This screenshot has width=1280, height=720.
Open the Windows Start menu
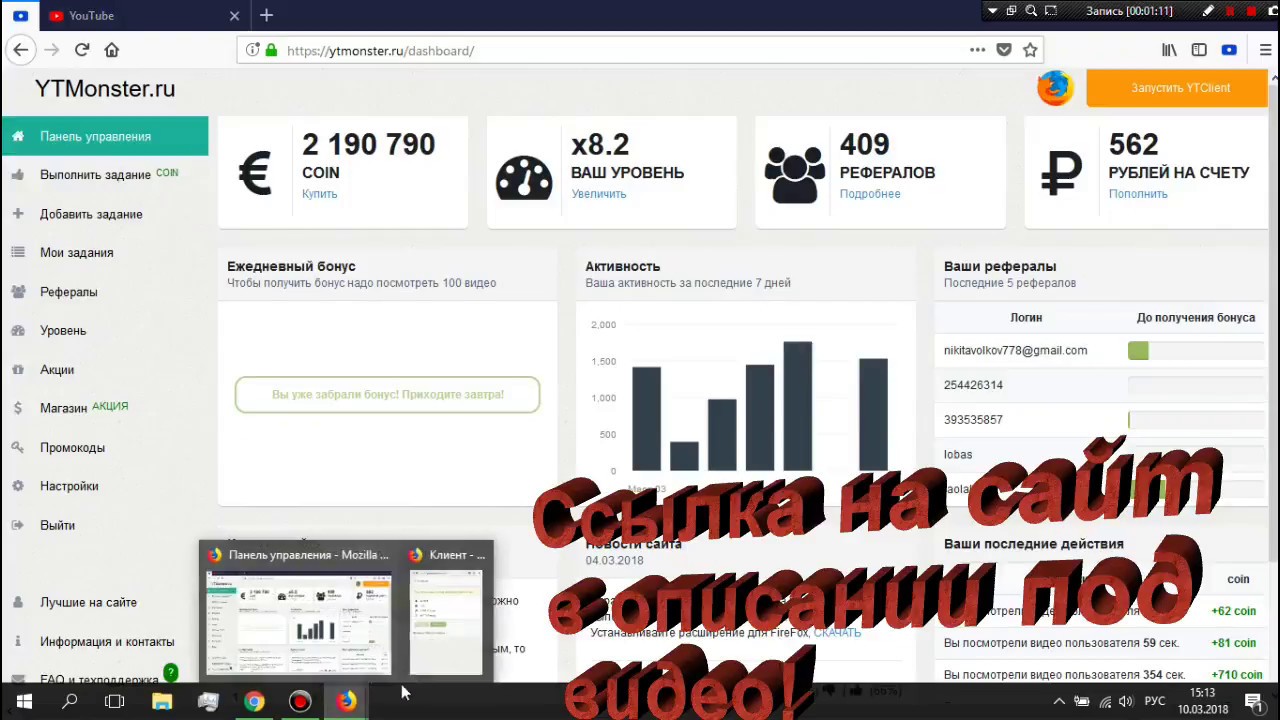coord(24,702)
